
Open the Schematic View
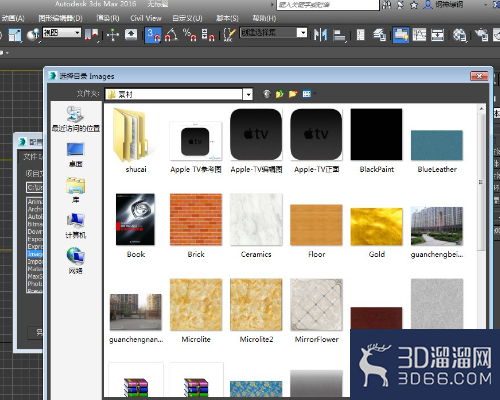click(437, 35)
